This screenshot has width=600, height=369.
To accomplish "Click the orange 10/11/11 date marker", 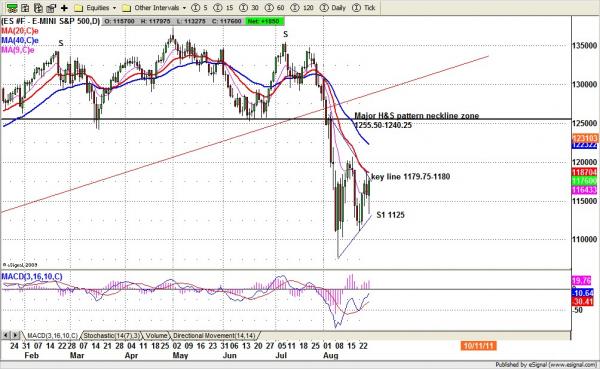I will pyautogui.click(x=479, y=346).
